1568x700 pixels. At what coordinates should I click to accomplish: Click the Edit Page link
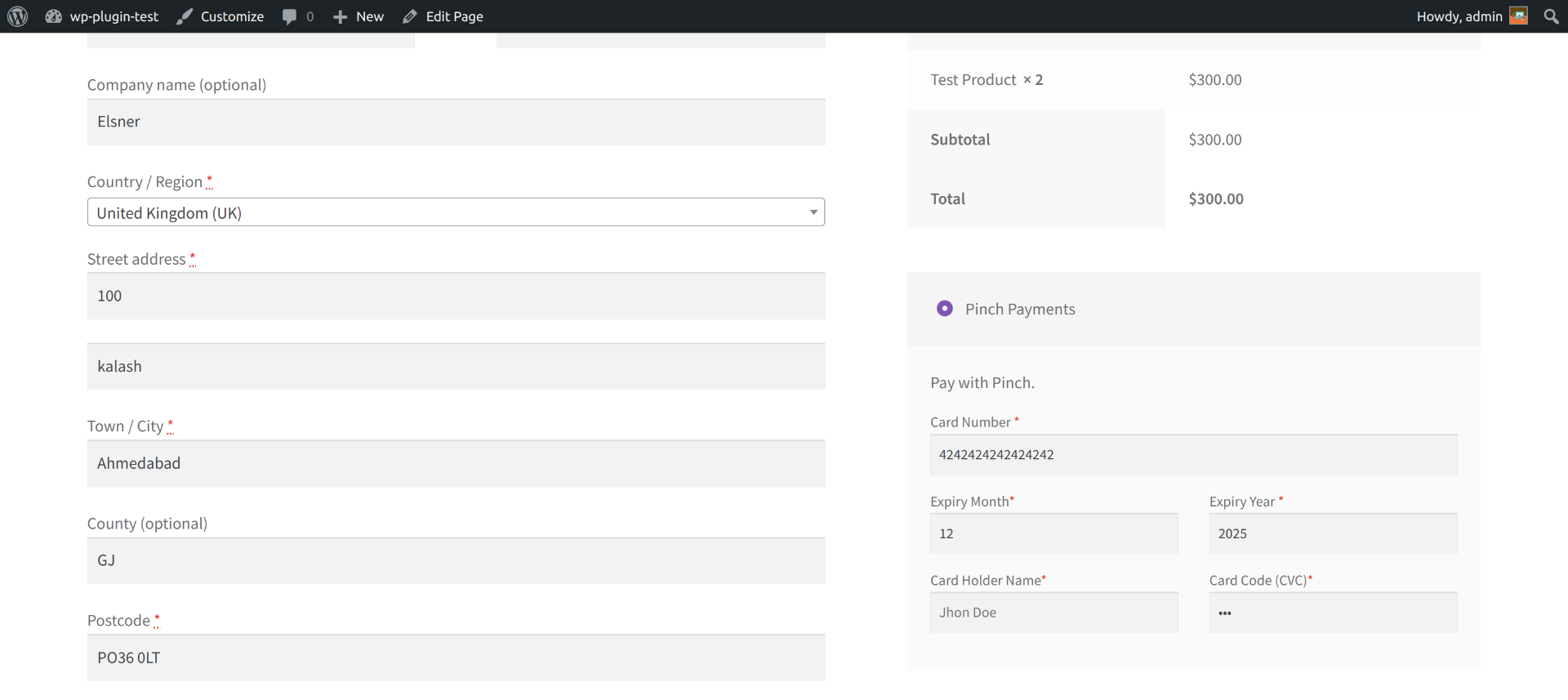point(454,16)
